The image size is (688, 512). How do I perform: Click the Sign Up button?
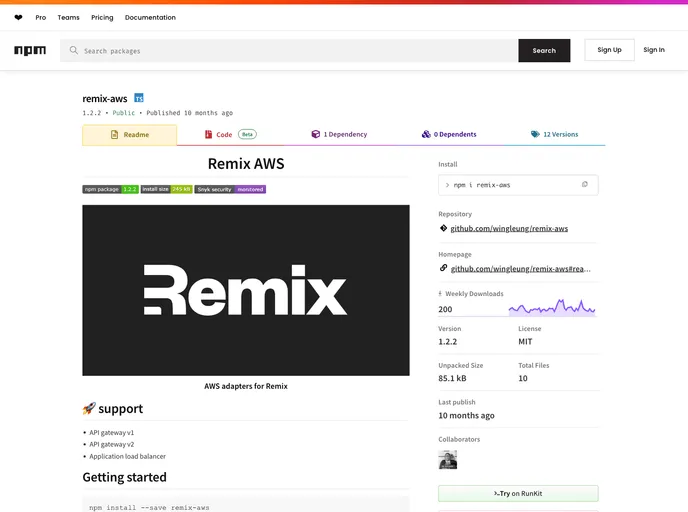tap(609, 50)
